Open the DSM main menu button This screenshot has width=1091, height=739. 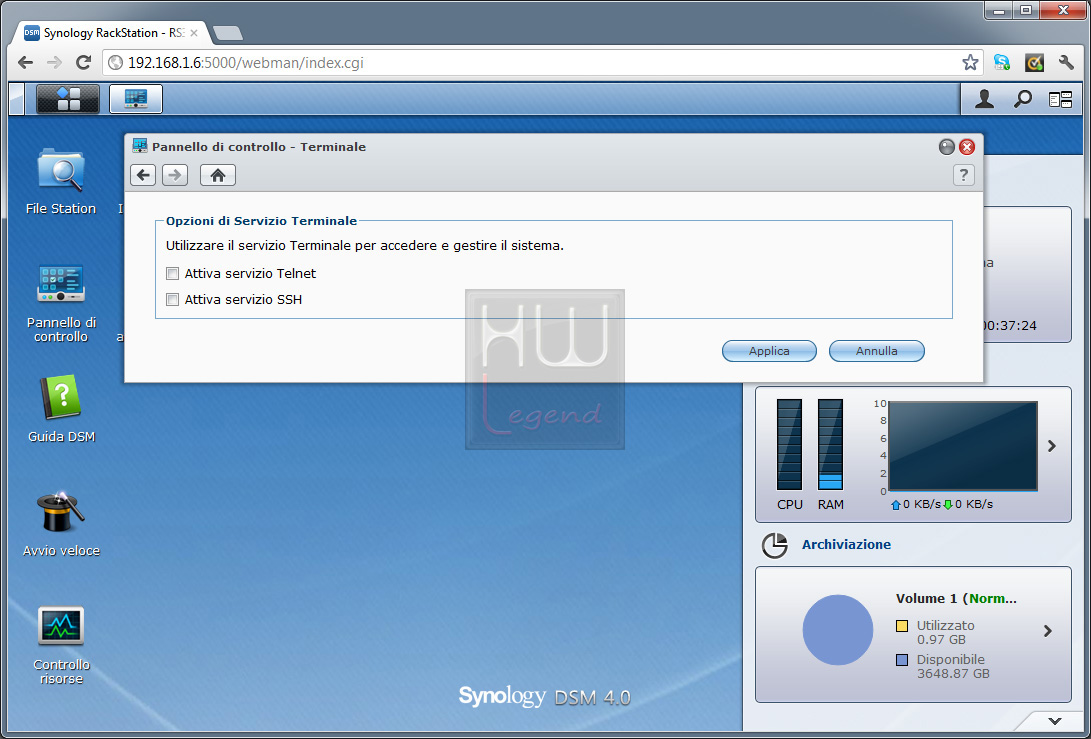point(67,99)
